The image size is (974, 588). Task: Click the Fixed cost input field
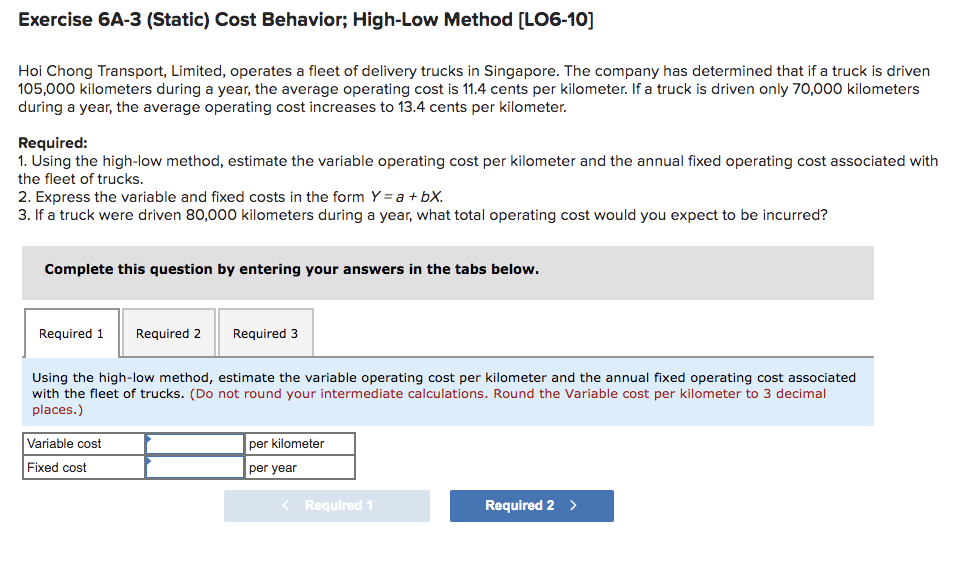tap(196, 466)
